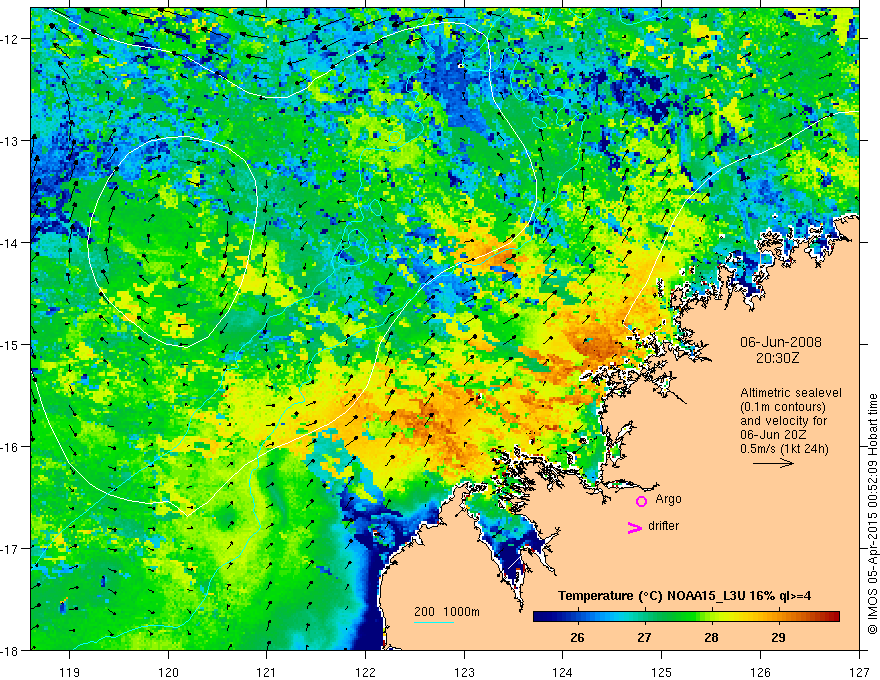Click the '200 1000m' depth label
This screenshot has height=680, width=880.
click(447, 612)
